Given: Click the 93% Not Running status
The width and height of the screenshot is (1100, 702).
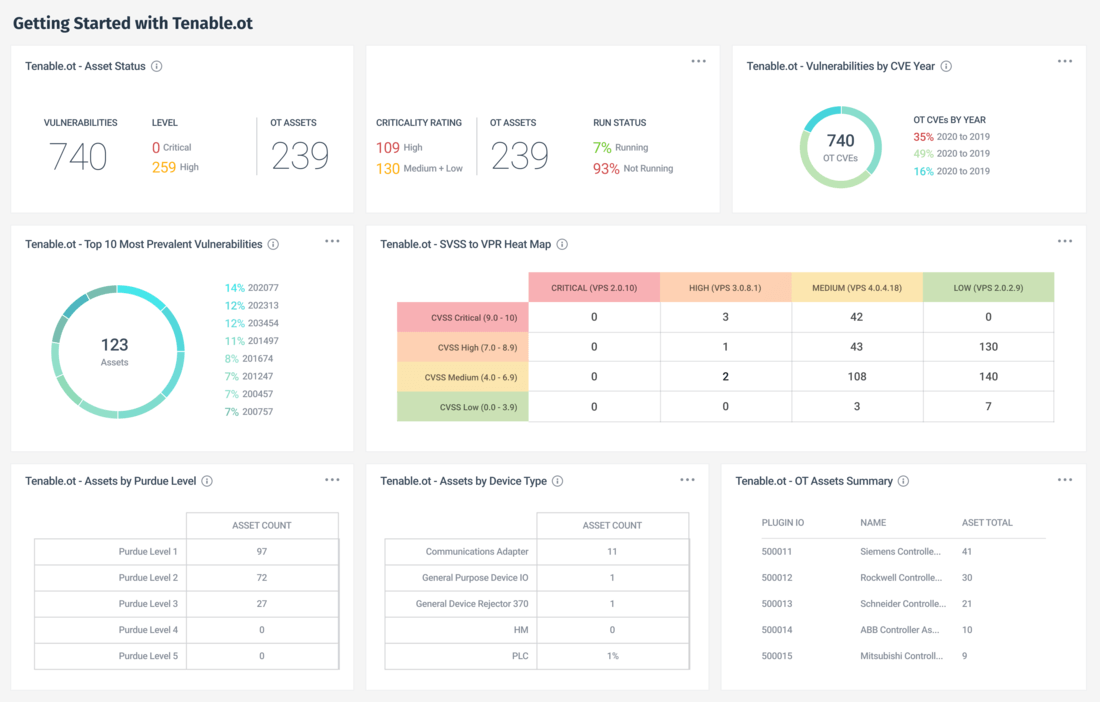Looking at the screenshot, I should [x=633, y=168].
